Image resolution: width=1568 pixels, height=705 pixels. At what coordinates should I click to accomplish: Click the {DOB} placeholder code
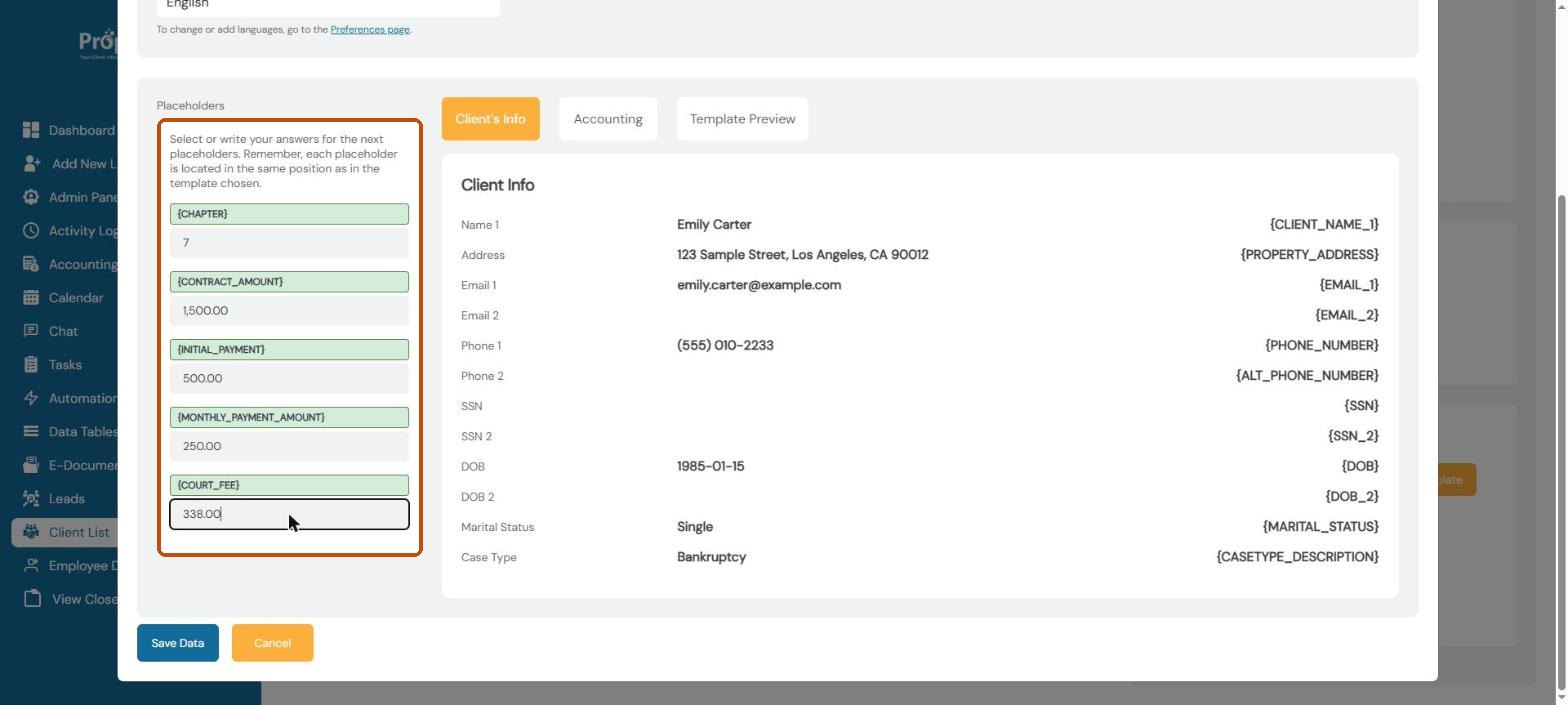(x=1360, y=466)
